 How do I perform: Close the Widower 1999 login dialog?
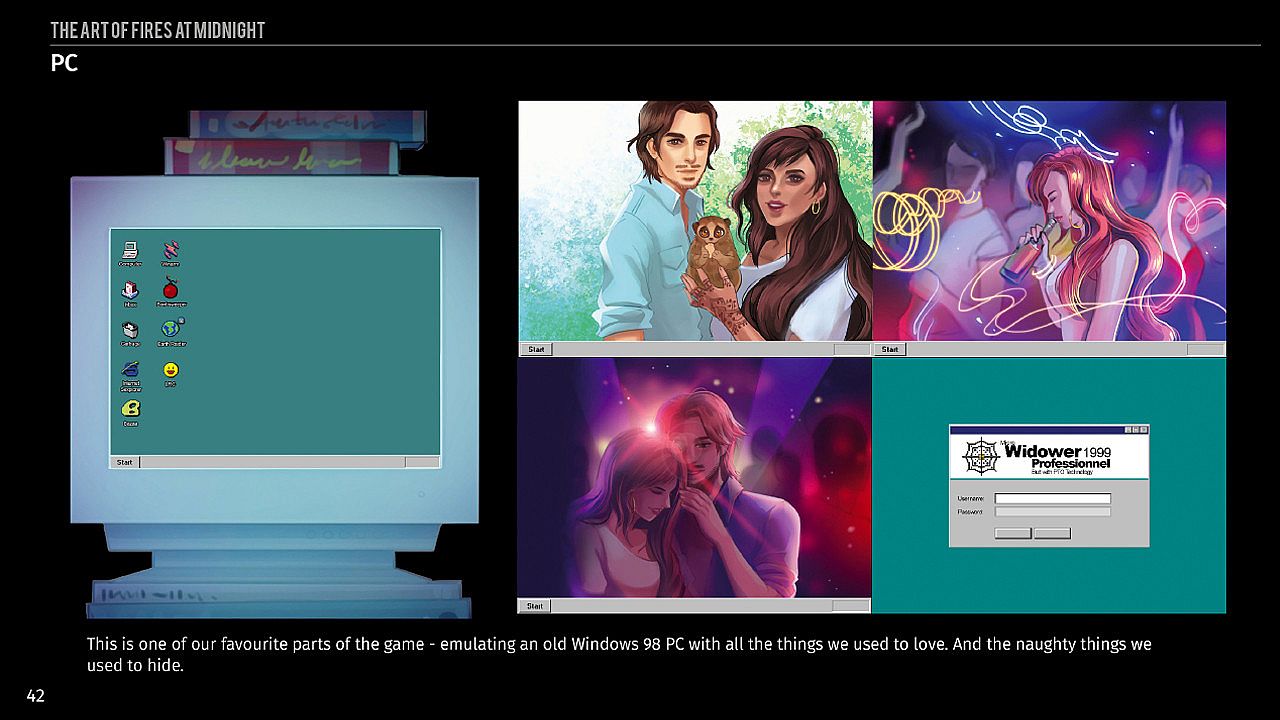coord(1143,429)
